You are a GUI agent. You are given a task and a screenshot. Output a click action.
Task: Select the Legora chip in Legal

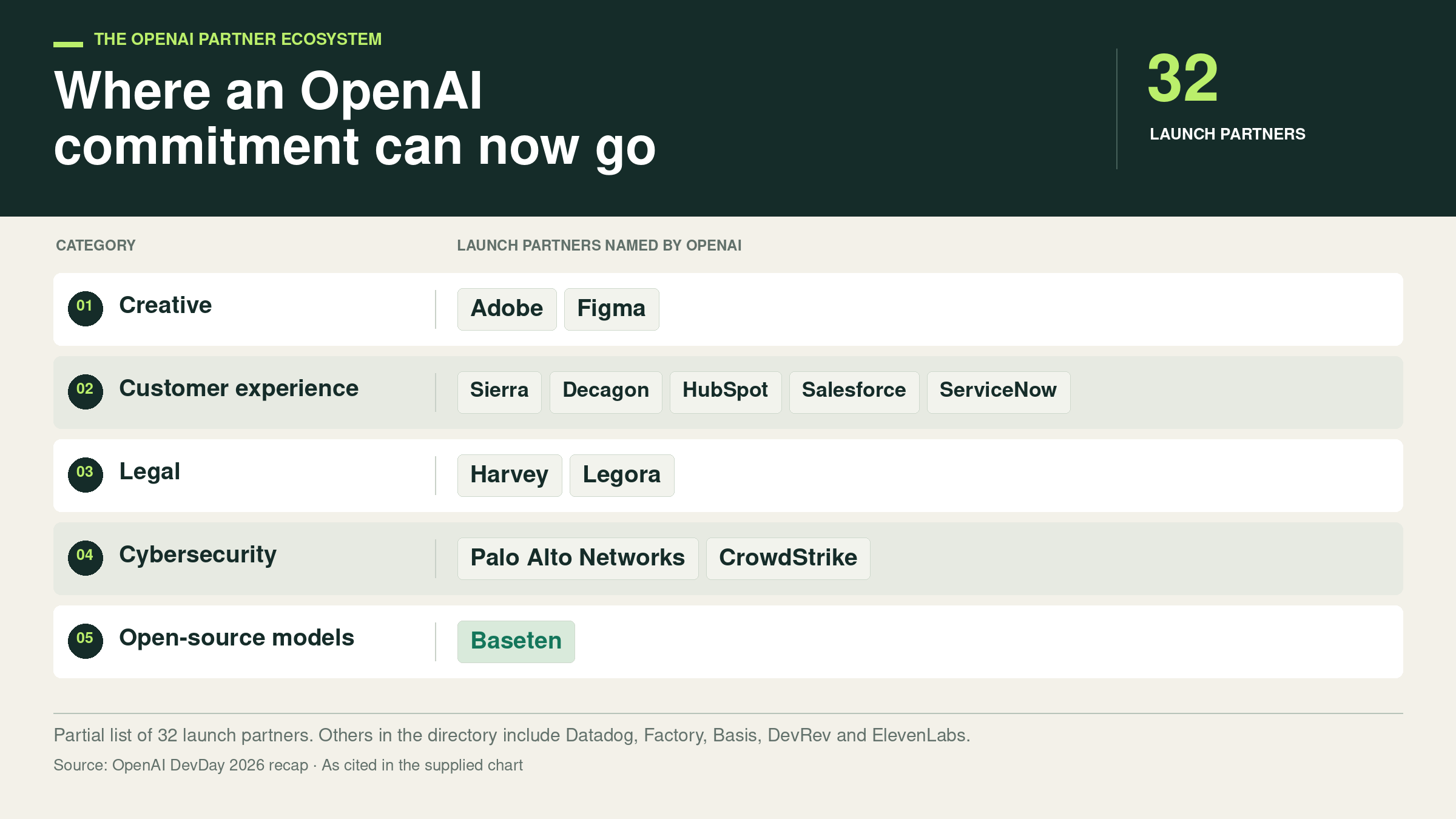(x=622, y=475)
